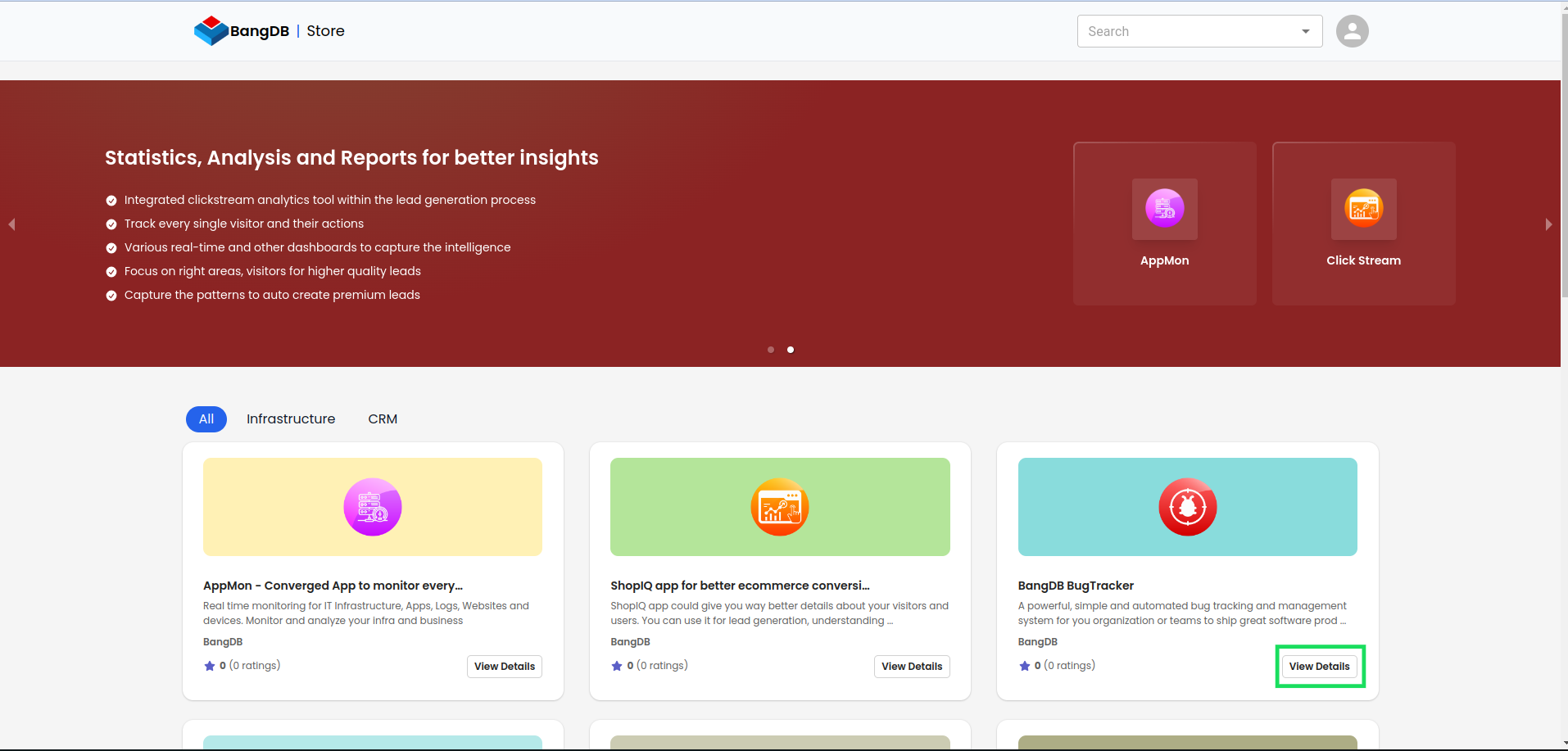Click the AppMon yellow card image
Screen dimensions: 1568x751
click(x=373, y=507)
